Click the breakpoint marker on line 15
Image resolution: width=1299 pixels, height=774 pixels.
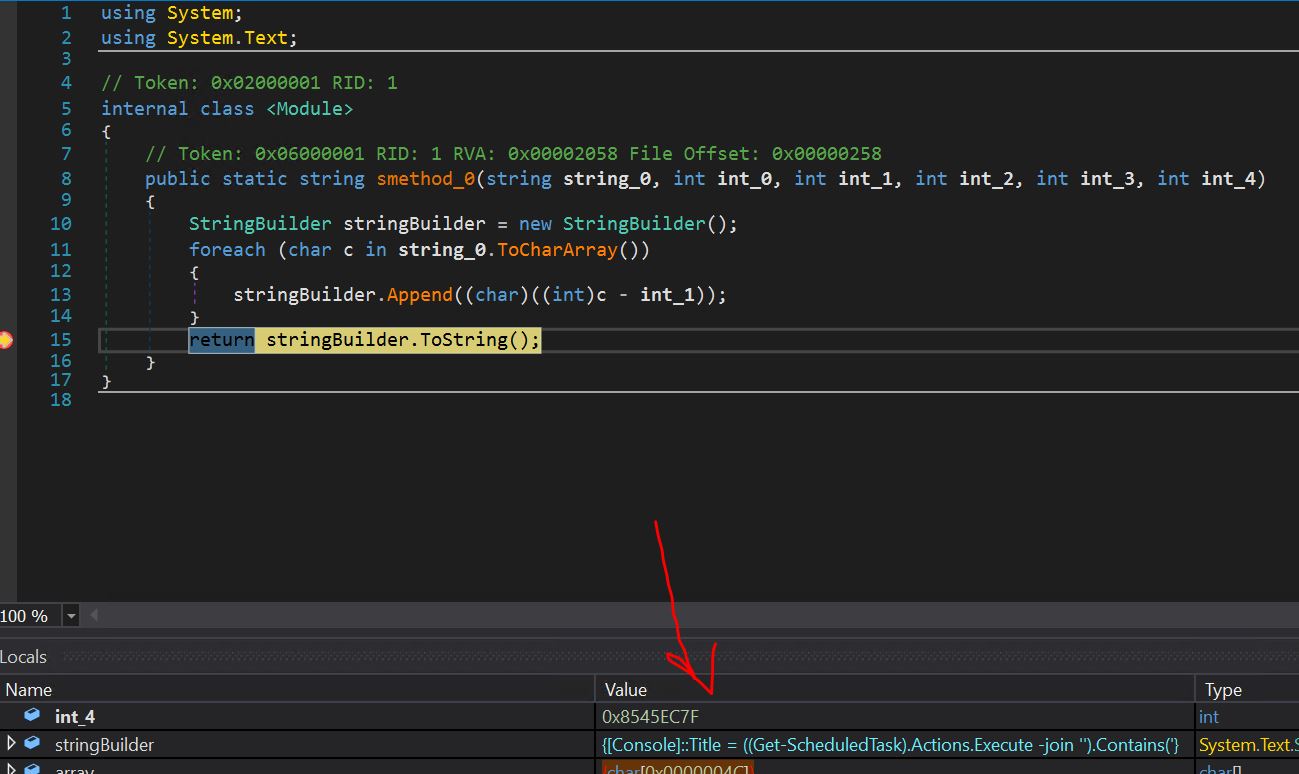click(x=6, y=340)
